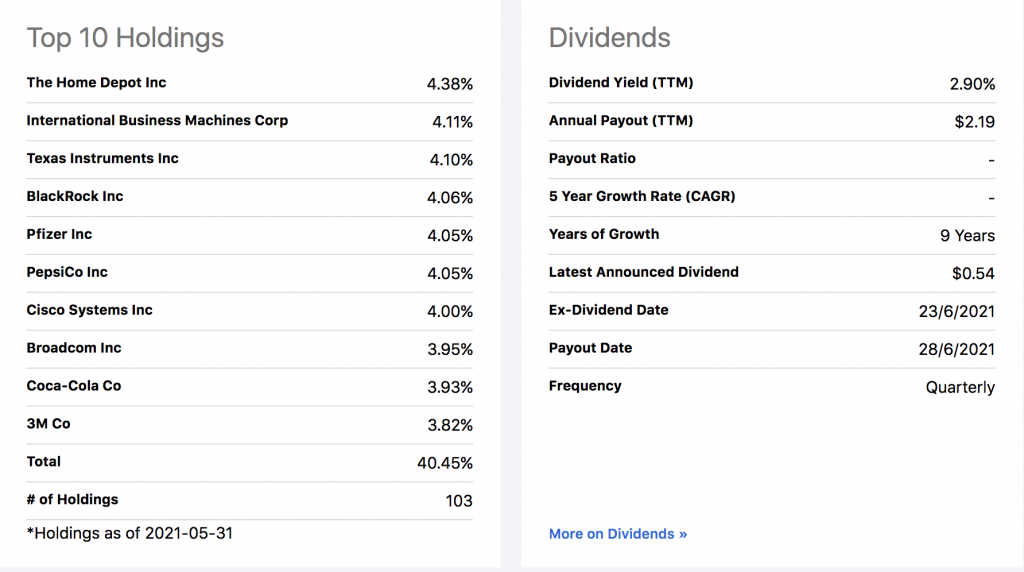Viewport: 1024px width, 572px height.
Task: Click the Ex-Dividend Date label
Action: tap(609, 310)
